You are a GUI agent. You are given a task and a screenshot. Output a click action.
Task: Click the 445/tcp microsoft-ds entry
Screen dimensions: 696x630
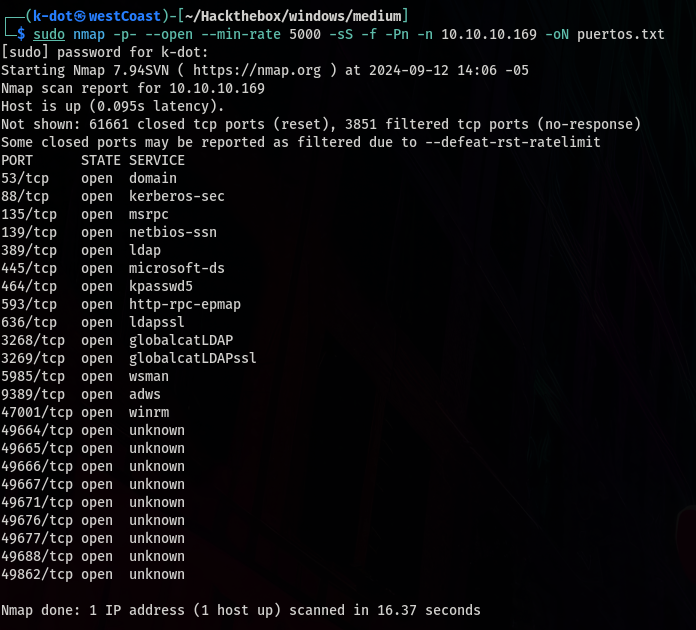pyautogui.click(x=113, y=268)
